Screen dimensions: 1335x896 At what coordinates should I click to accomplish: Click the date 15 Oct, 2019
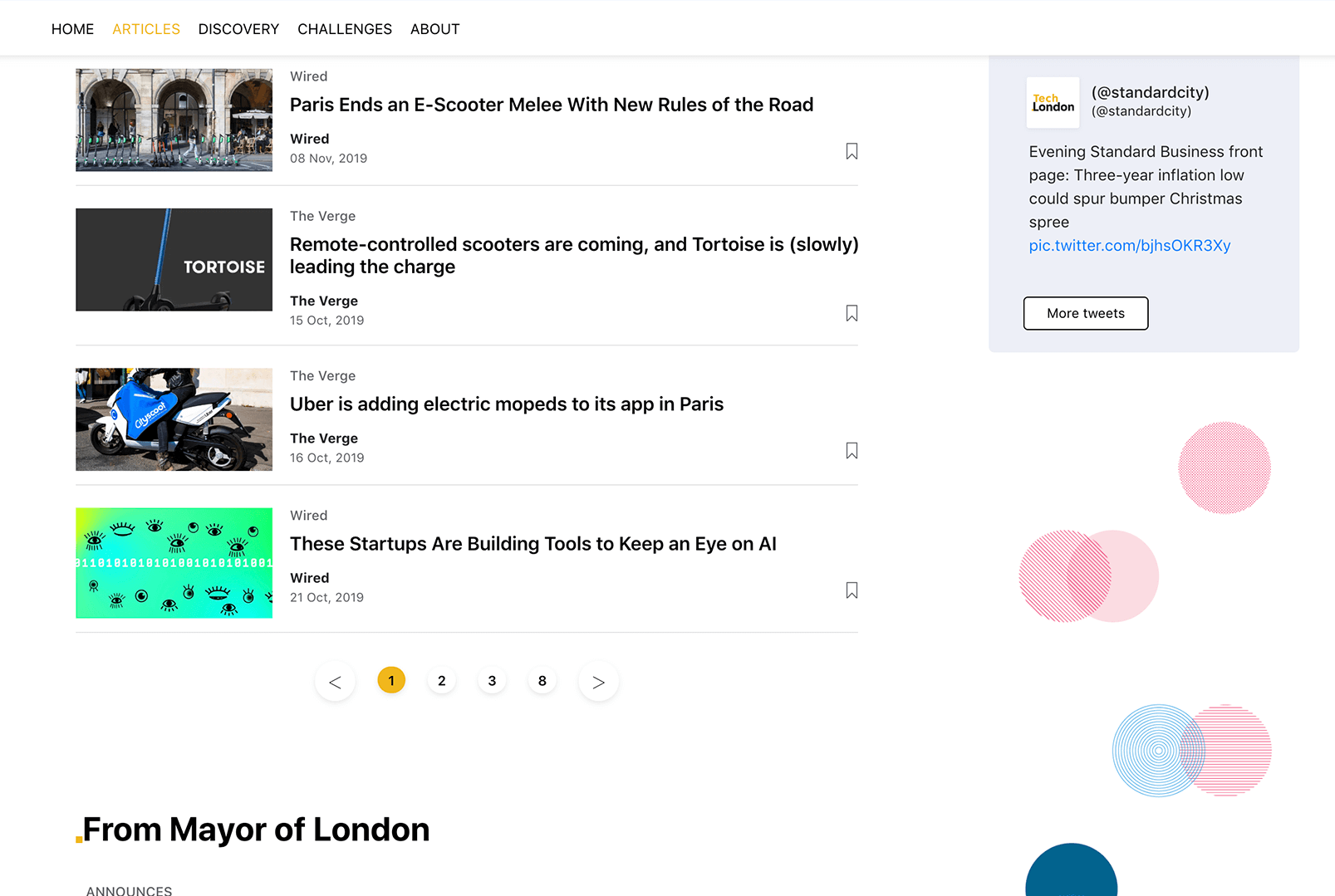pyautogui.click(x=327, y=321)
